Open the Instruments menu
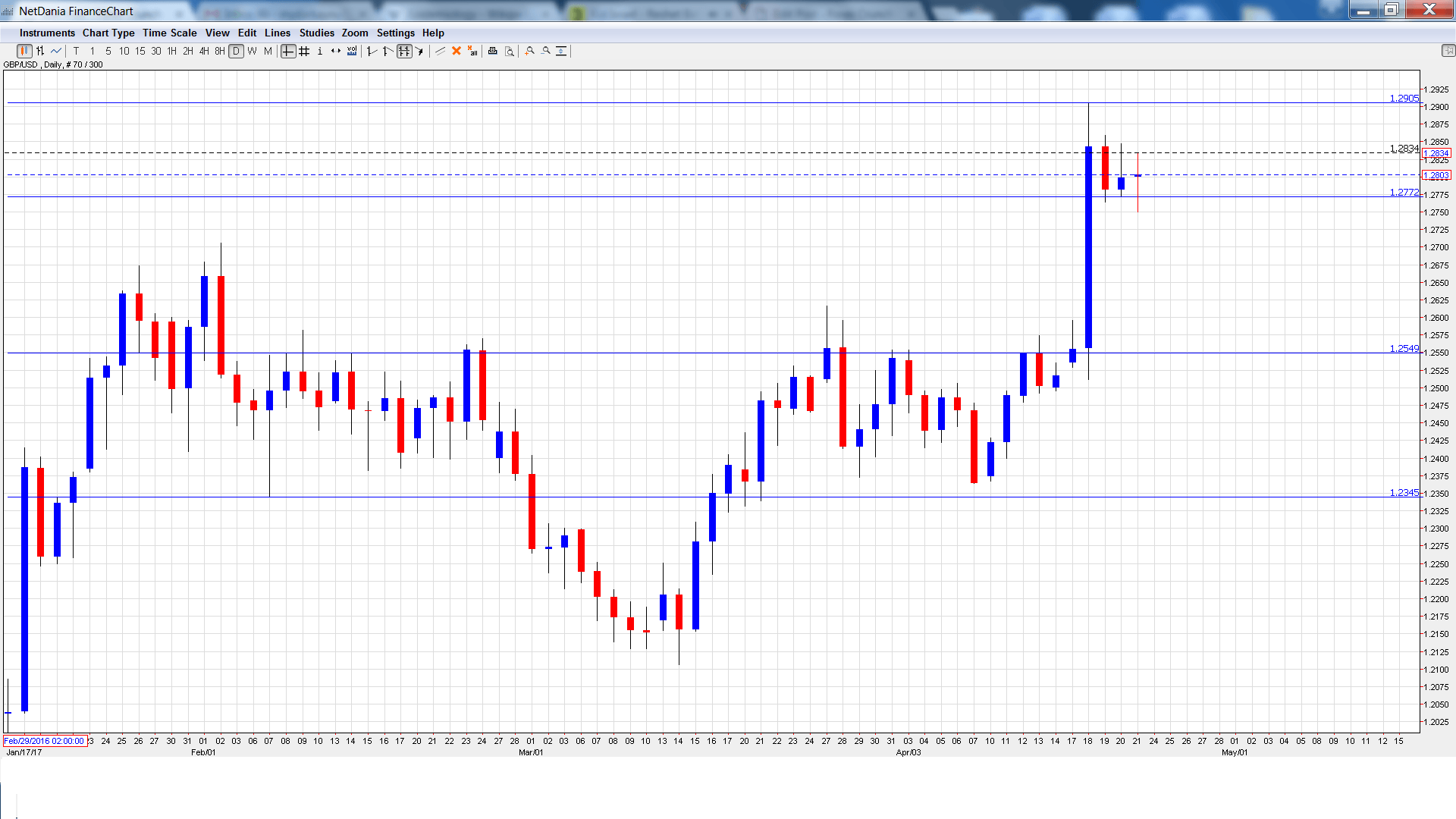The width and height of the screenshot is (1456, 819). click(47, 33)
